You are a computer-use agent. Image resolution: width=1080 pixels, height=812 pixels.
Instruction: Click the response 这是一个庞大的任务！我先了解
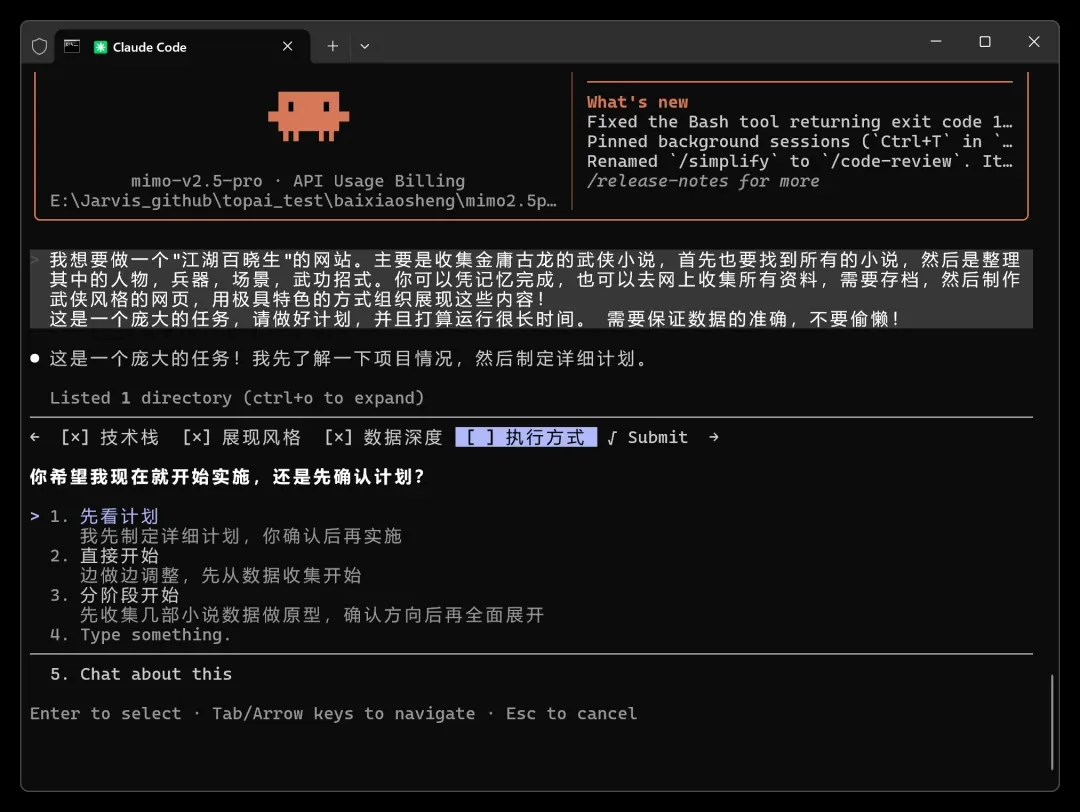click(x=348, y=359)
